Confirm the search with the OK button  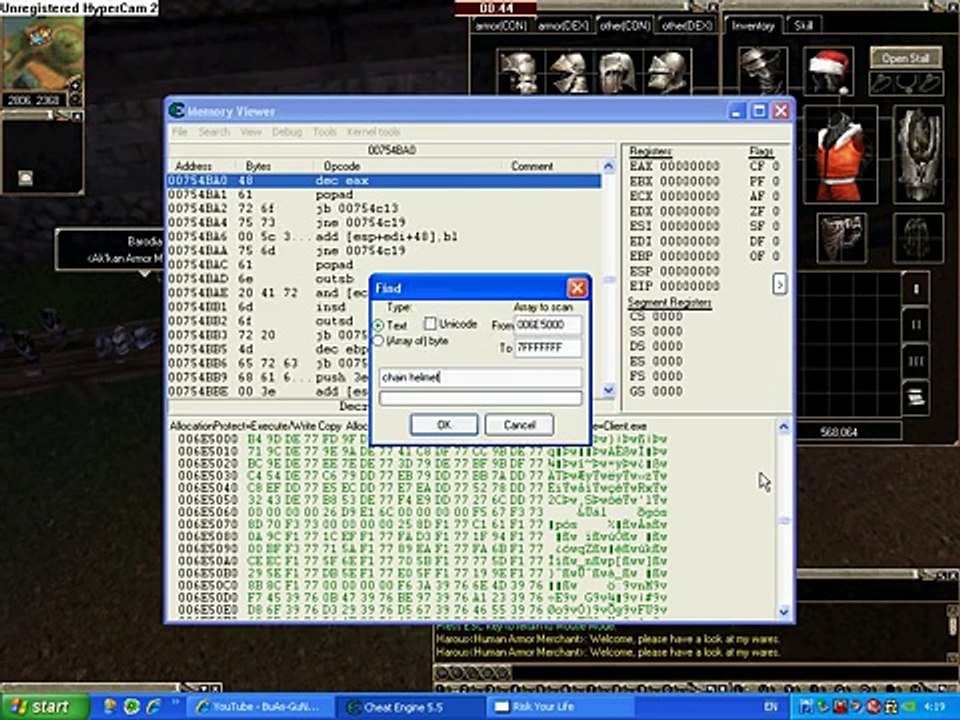pos(444,424)
